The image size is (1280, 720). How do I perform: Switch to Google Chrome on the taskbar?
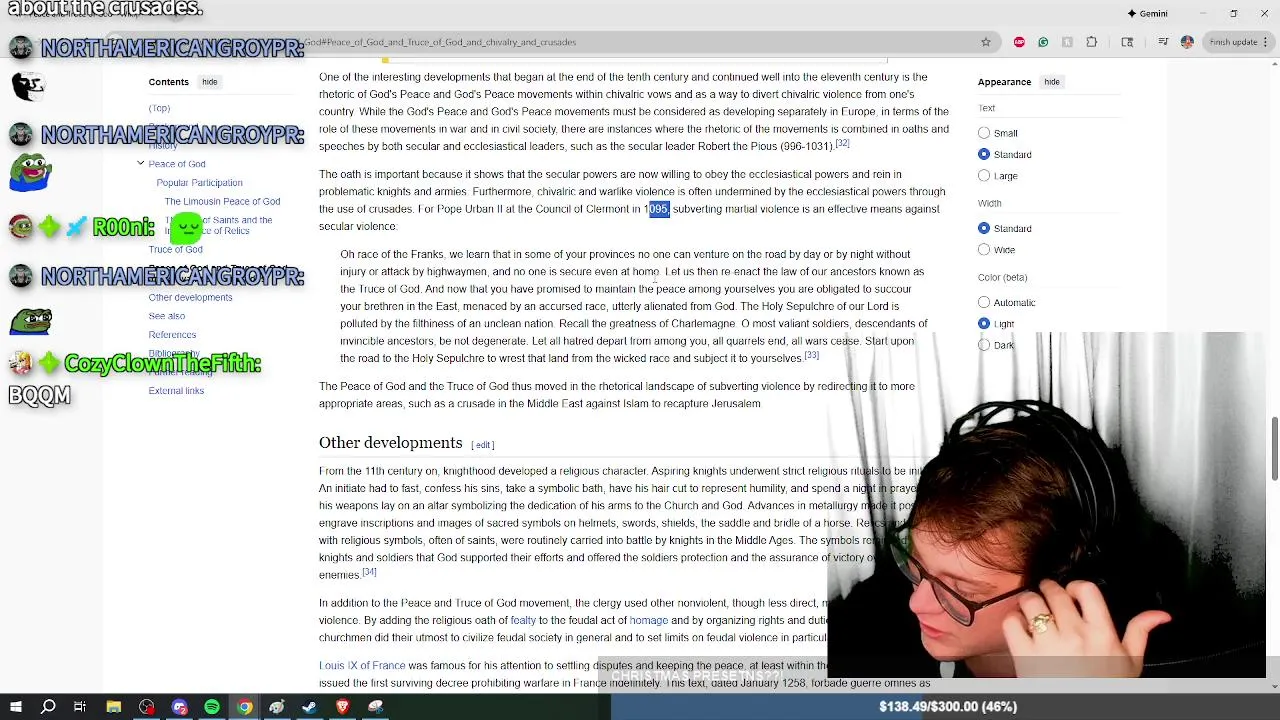click(245, 707)
